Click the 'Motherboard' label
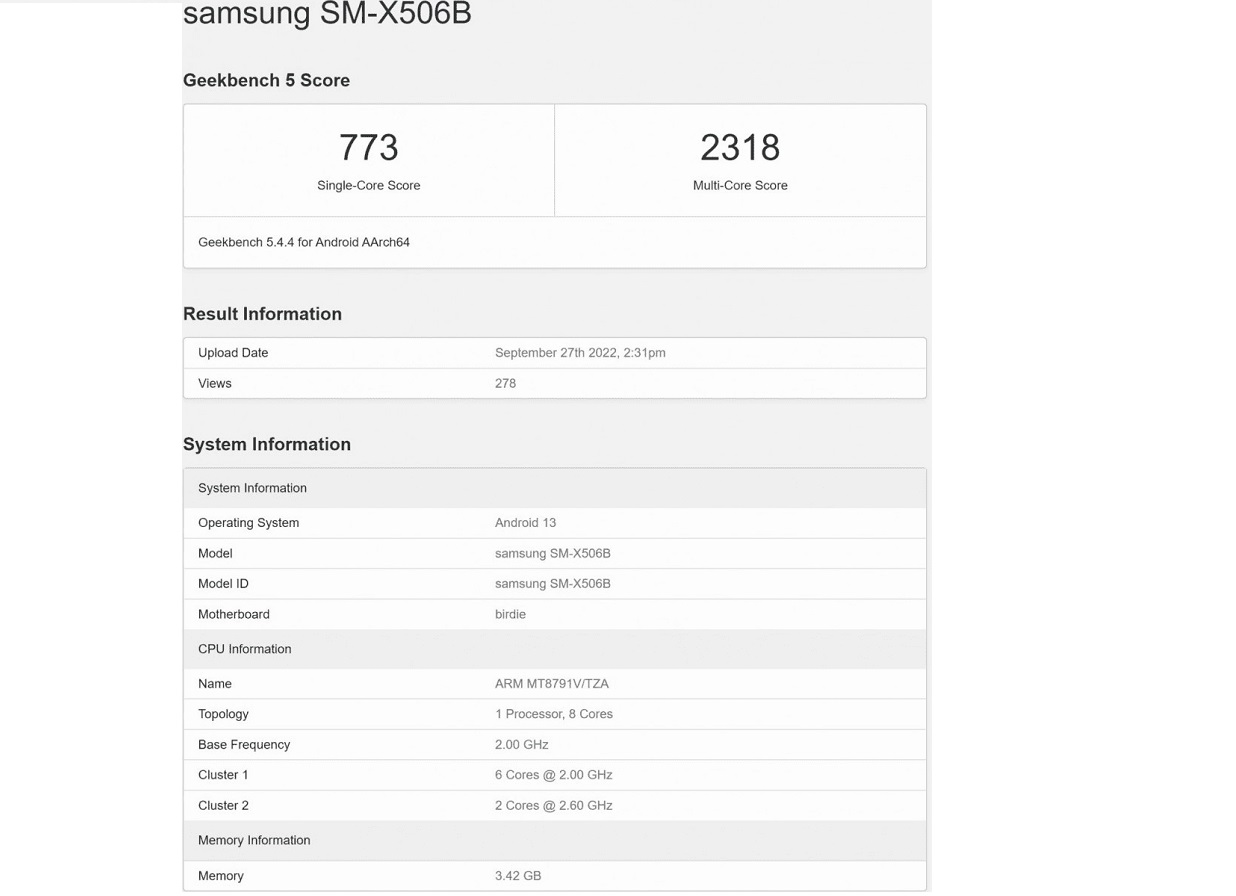 pyautogui.click(x=234, y=614)
